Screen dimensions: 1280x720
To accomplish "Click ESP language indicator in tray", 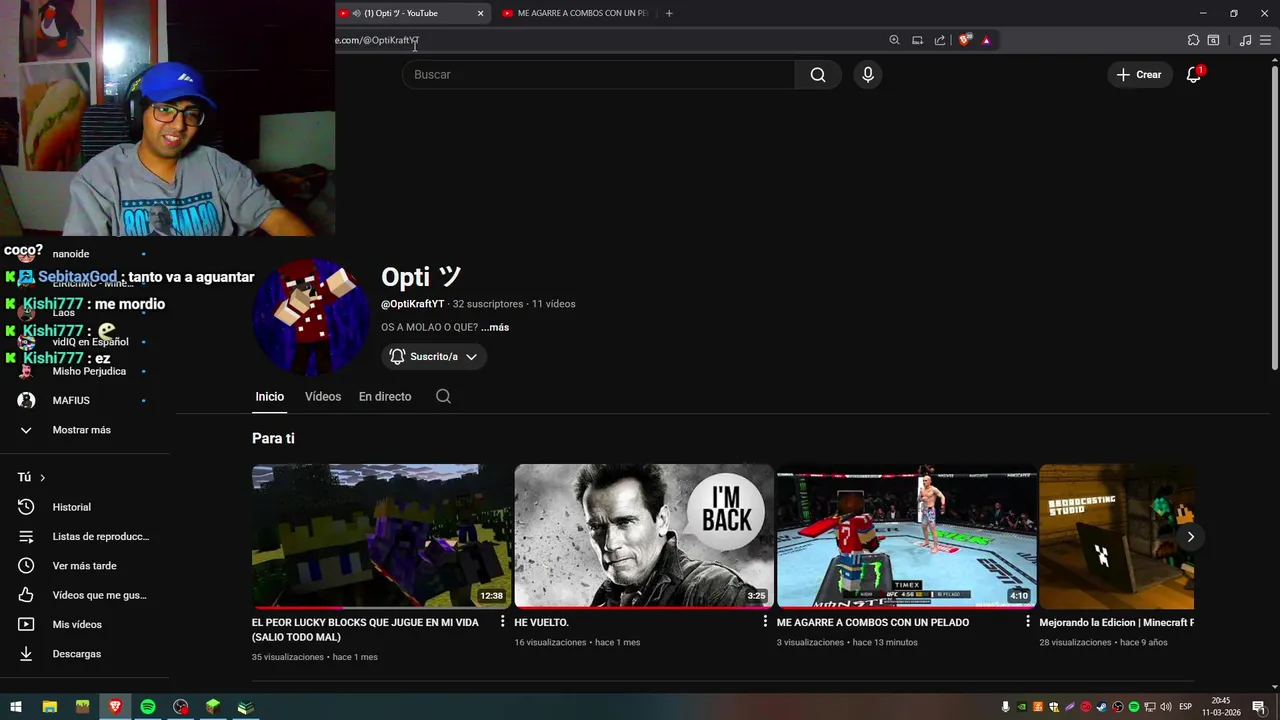I will coord(1186,707).
